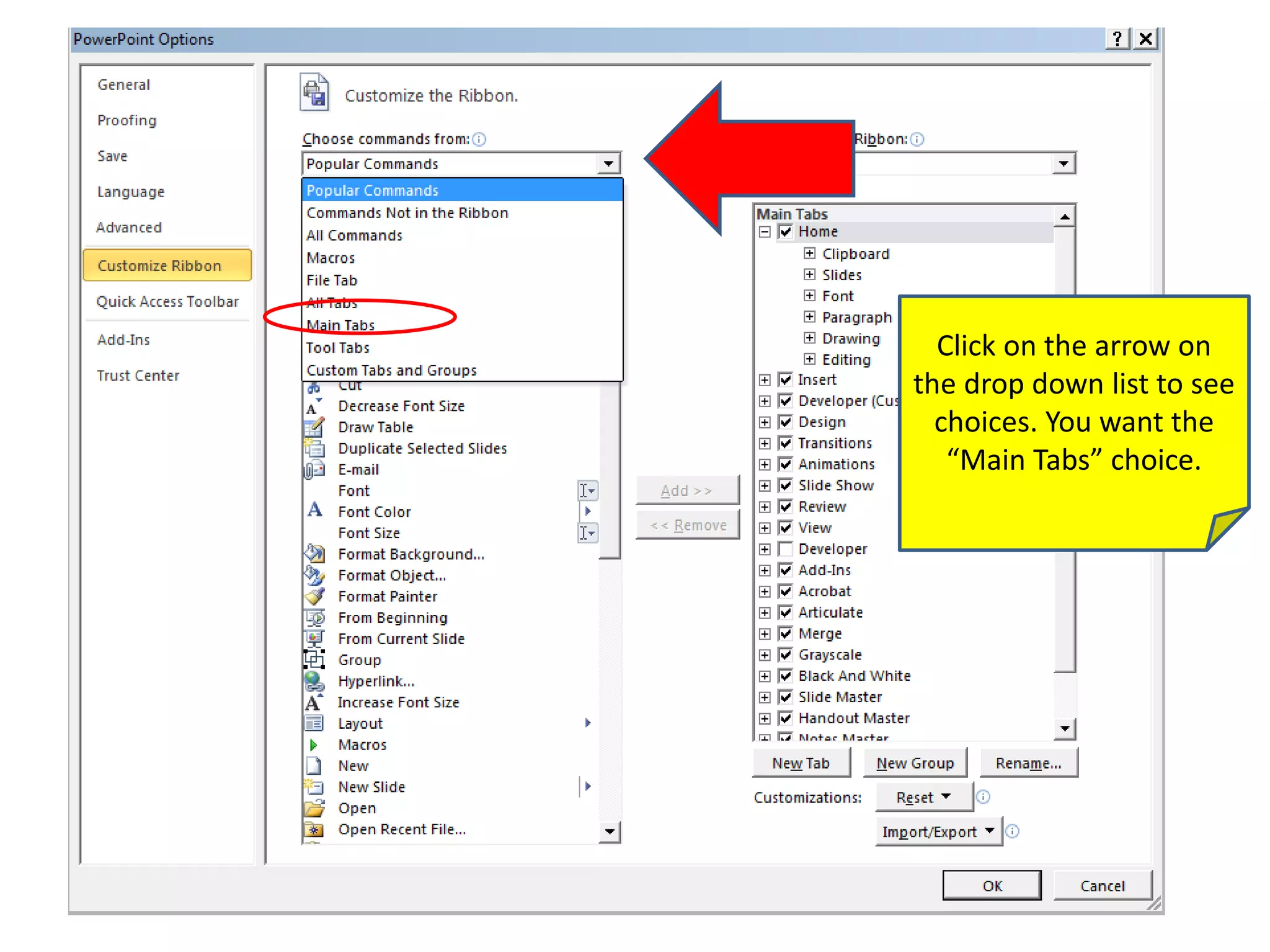
Task: Expand the Slides group
Action: tap(809, 275)
